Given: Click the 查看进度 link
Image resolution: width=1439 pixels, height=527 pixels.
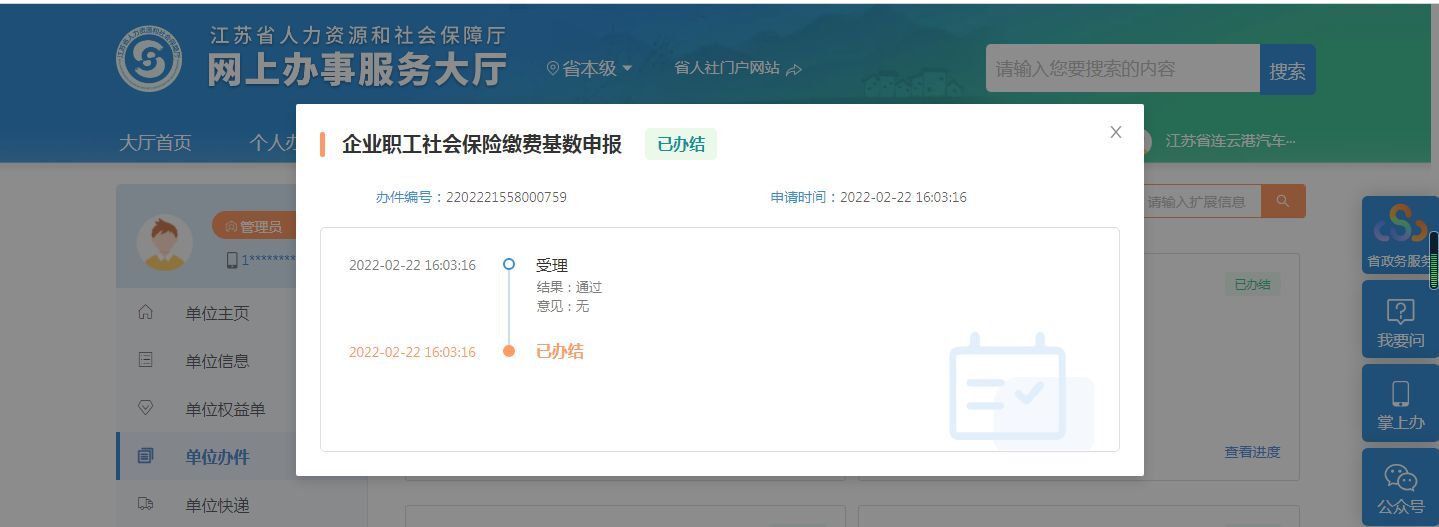Looking at the screenshot, I should pyautogui.click(x=1251, y=452).
